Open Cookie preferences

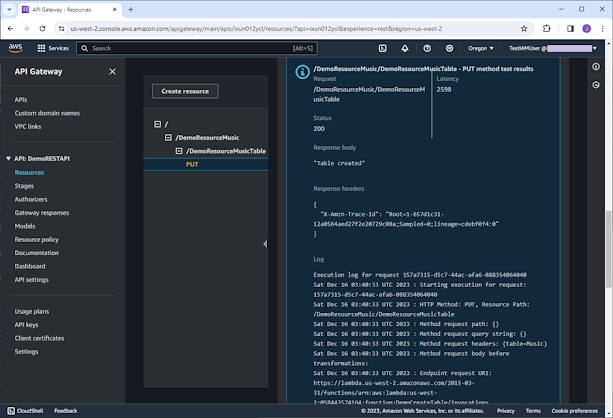[x=575, y=411]
